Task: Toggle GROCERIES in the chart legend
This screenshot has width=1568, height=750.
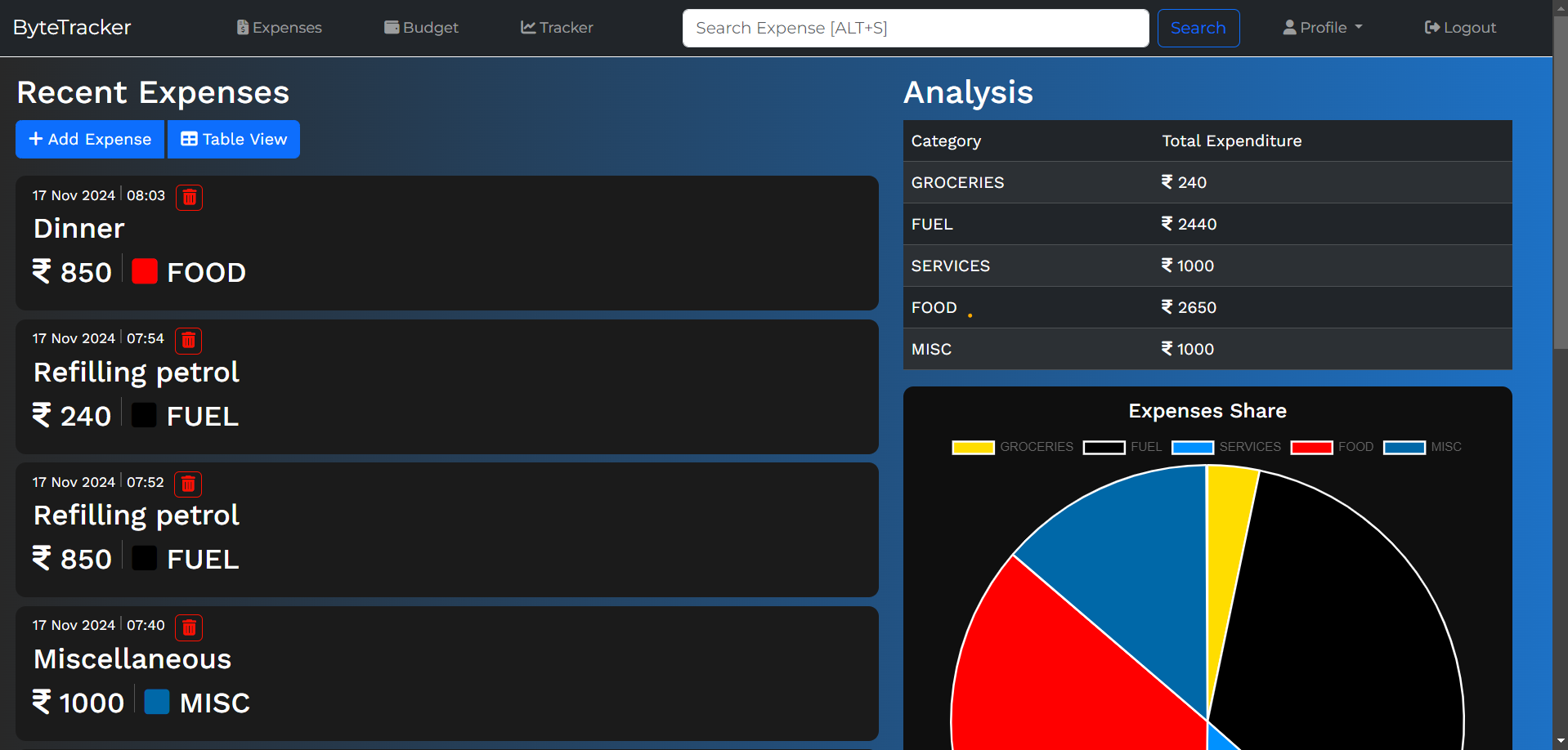Action: click(1012, 447)
